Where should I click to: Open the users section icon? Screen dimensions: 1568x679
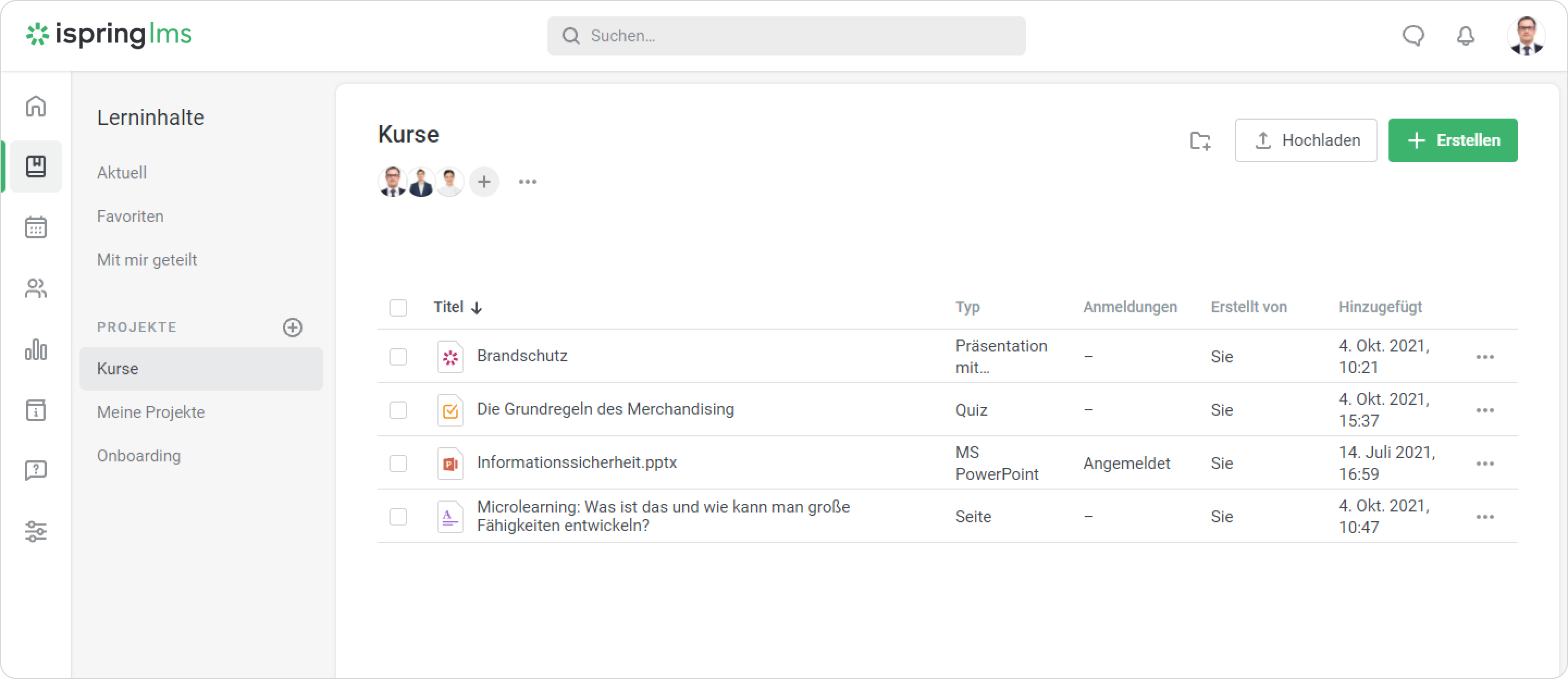[36, 288]
